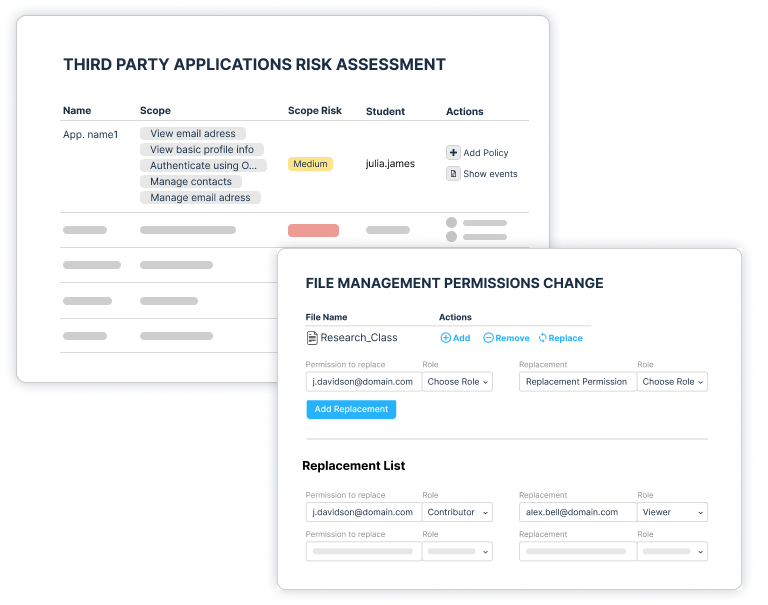The width and height of the screenshot is (768, 605).
Task: Click the Actions header in risk assessment table
Action: (x=465, y=111)
